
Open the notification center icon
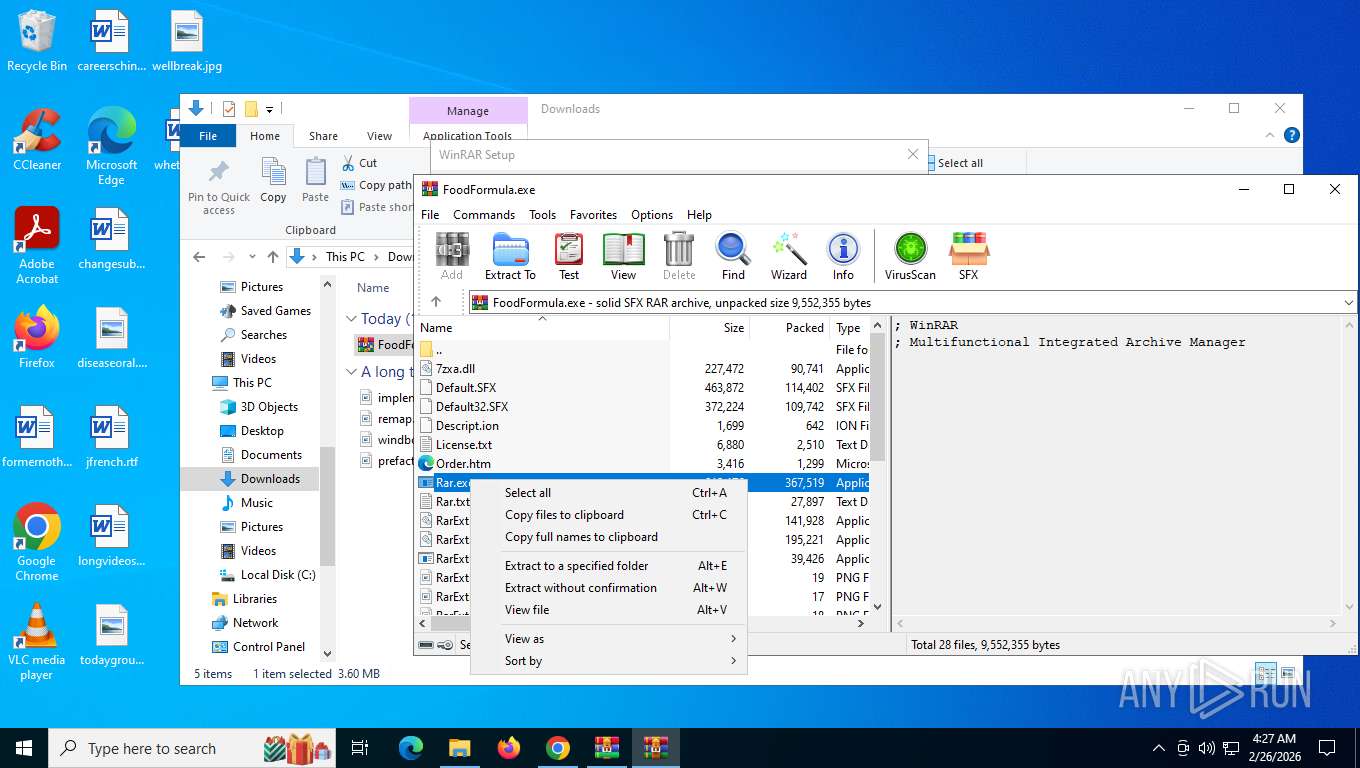point(1327,748)
